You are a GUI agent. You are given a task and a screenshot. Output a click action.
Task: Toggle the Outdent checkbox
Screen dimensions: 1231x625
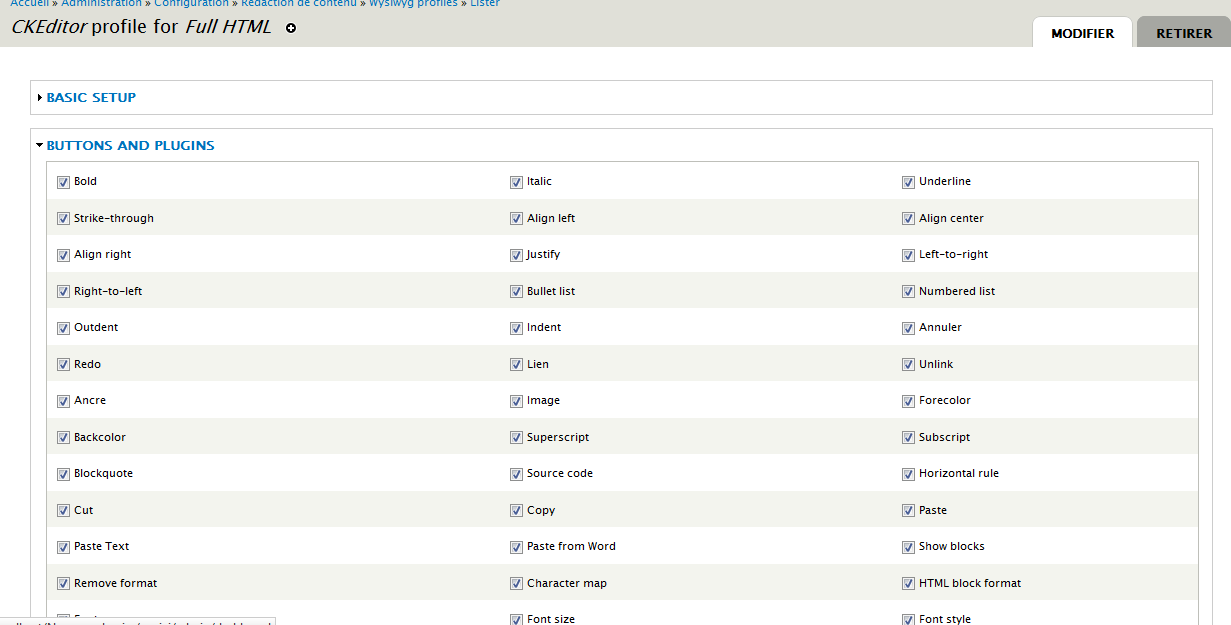[x=63, y=328]
